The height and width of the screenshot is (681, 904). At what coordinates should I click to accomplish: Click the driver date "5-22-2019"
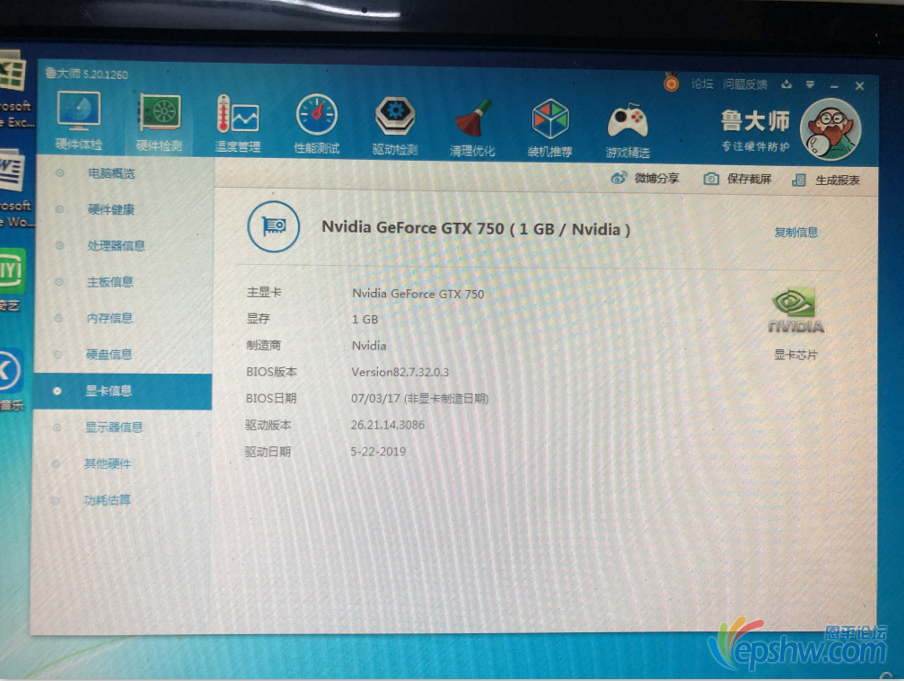click(378, 452)
